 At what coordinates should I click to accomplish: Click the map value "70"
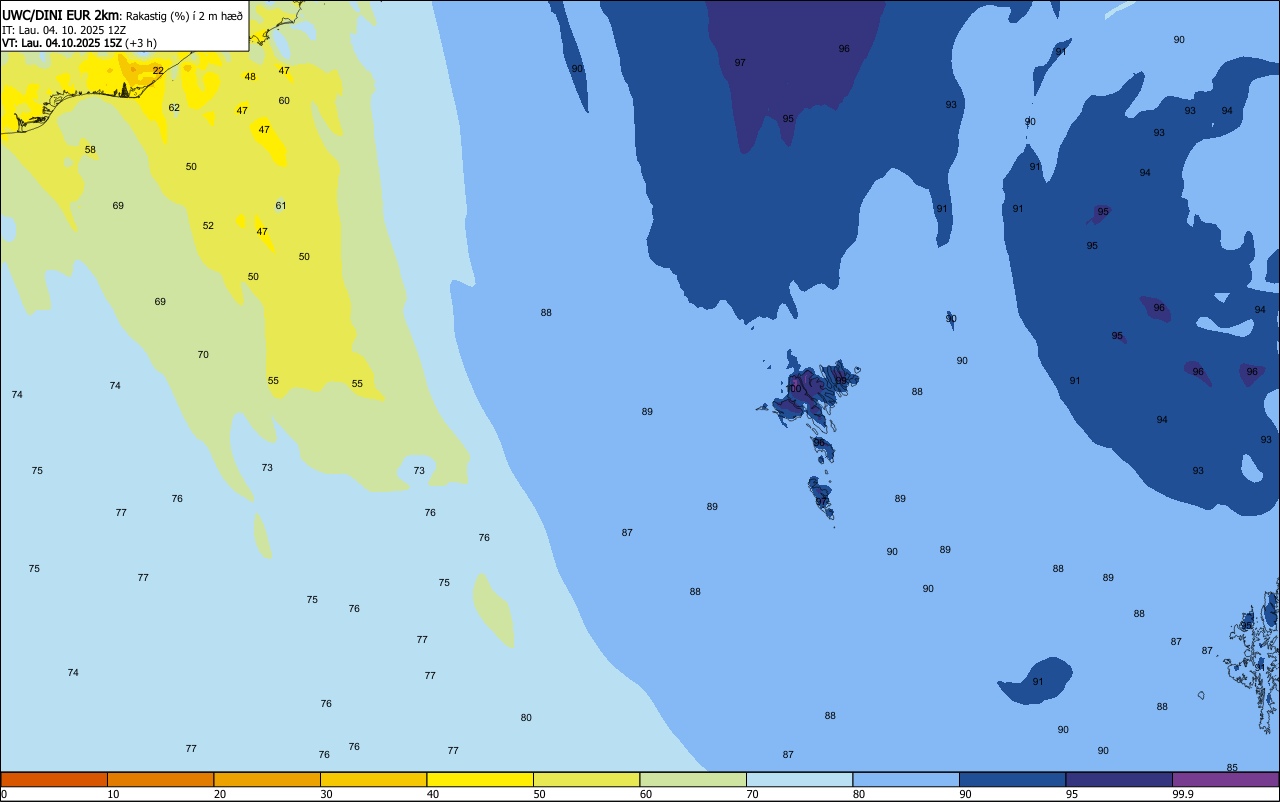(x=203, y=355)
